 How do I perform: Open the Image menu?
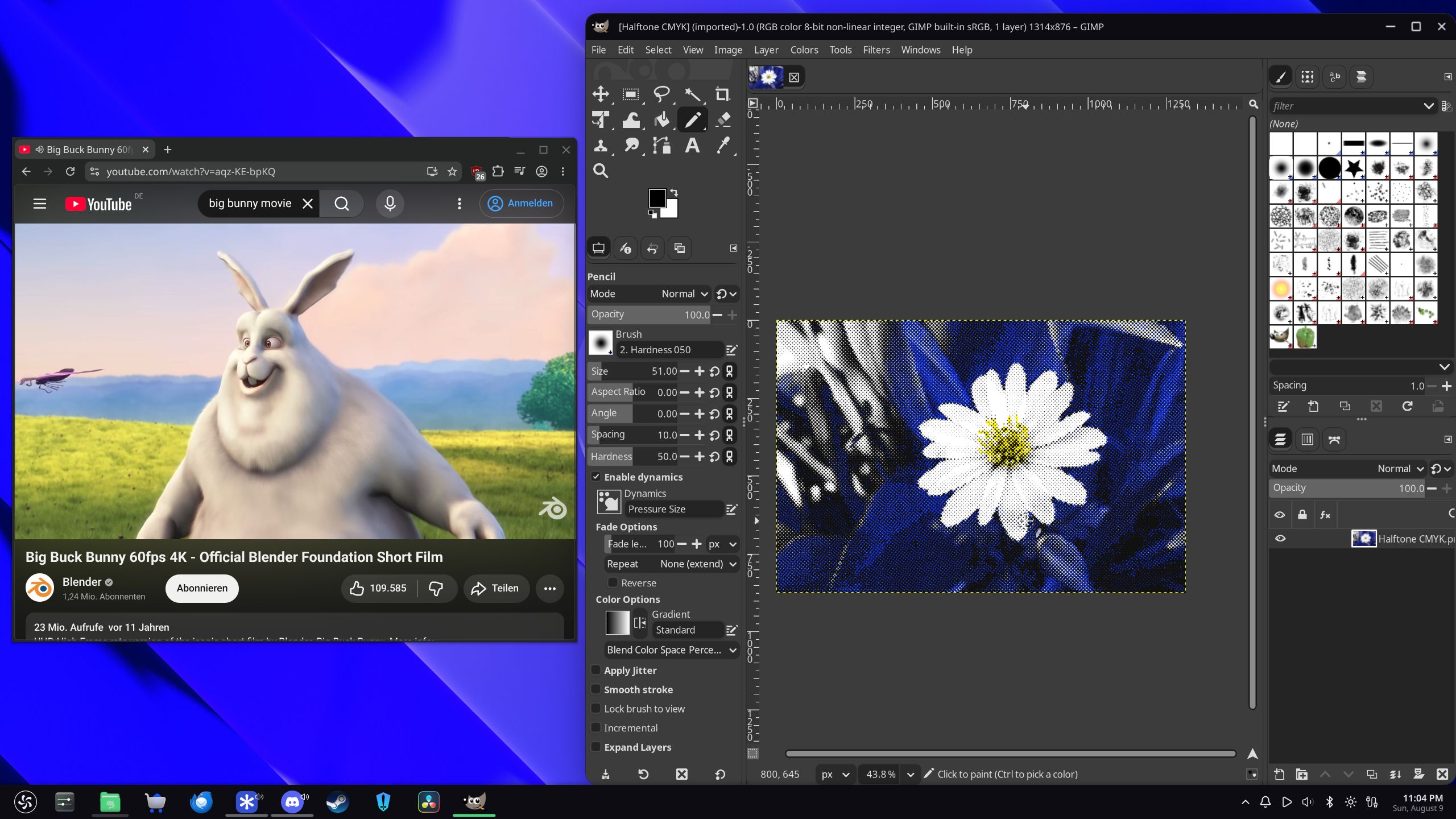728,50
